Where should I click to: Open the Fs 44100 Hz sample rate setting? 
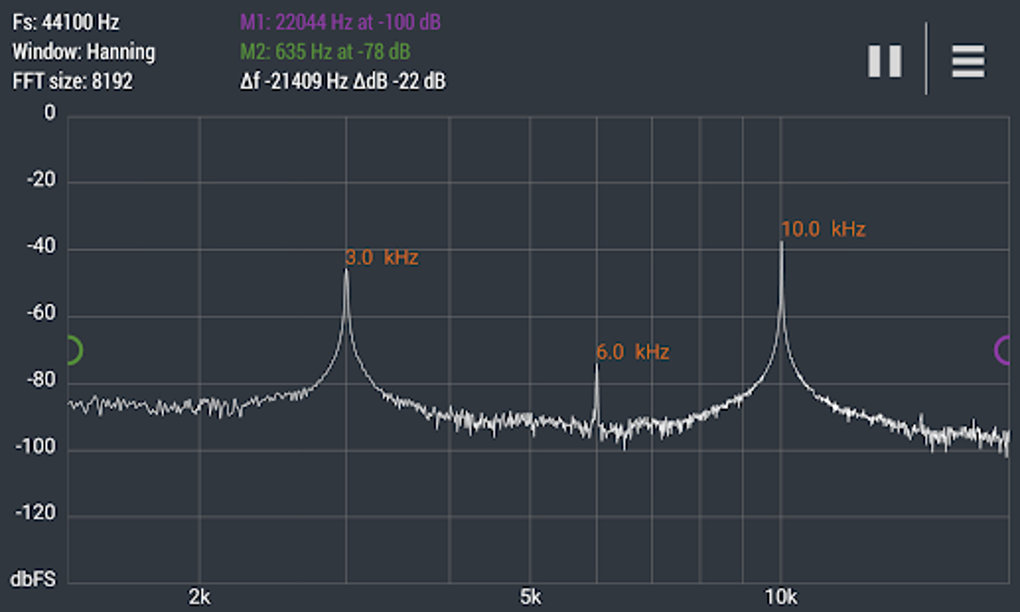pyautogui.click(x=65, y=21)
